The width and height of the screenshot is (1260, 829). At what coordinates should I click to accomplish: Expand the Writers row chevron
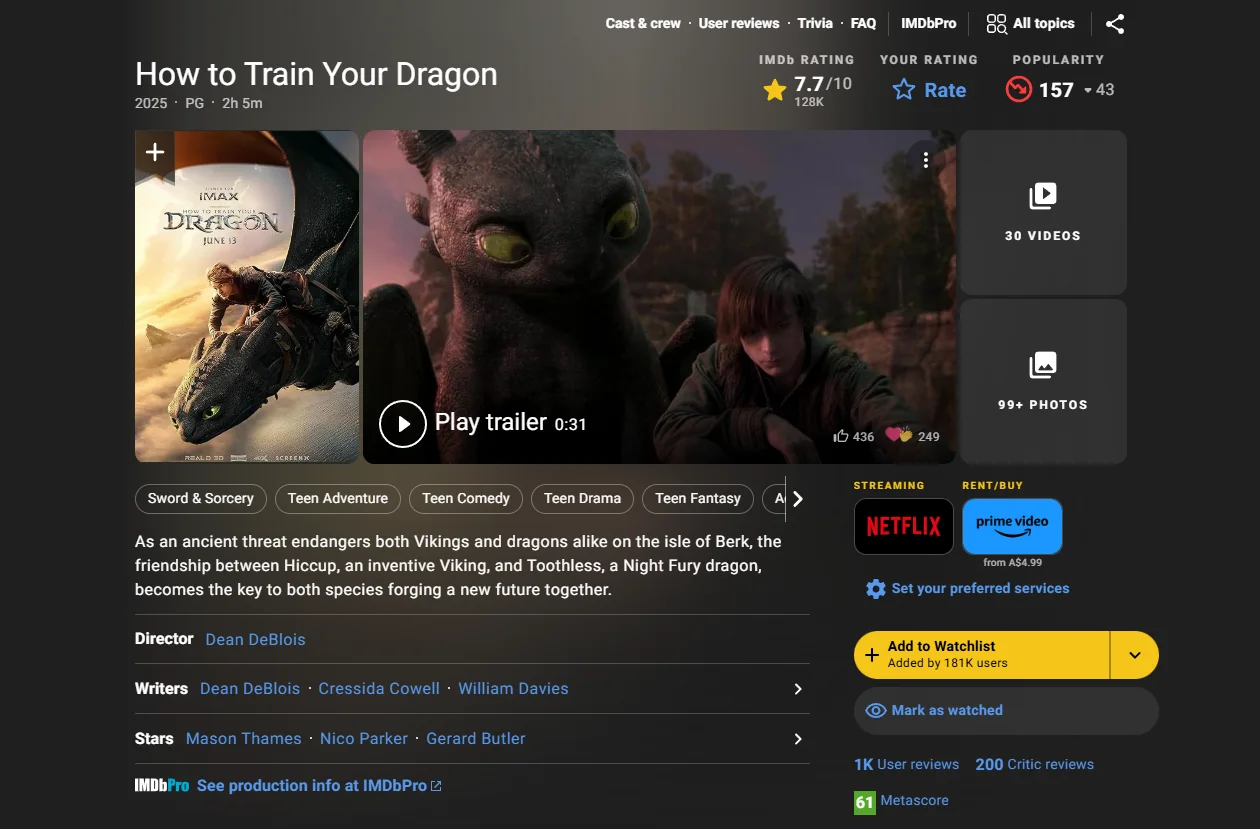coord(797,689)
